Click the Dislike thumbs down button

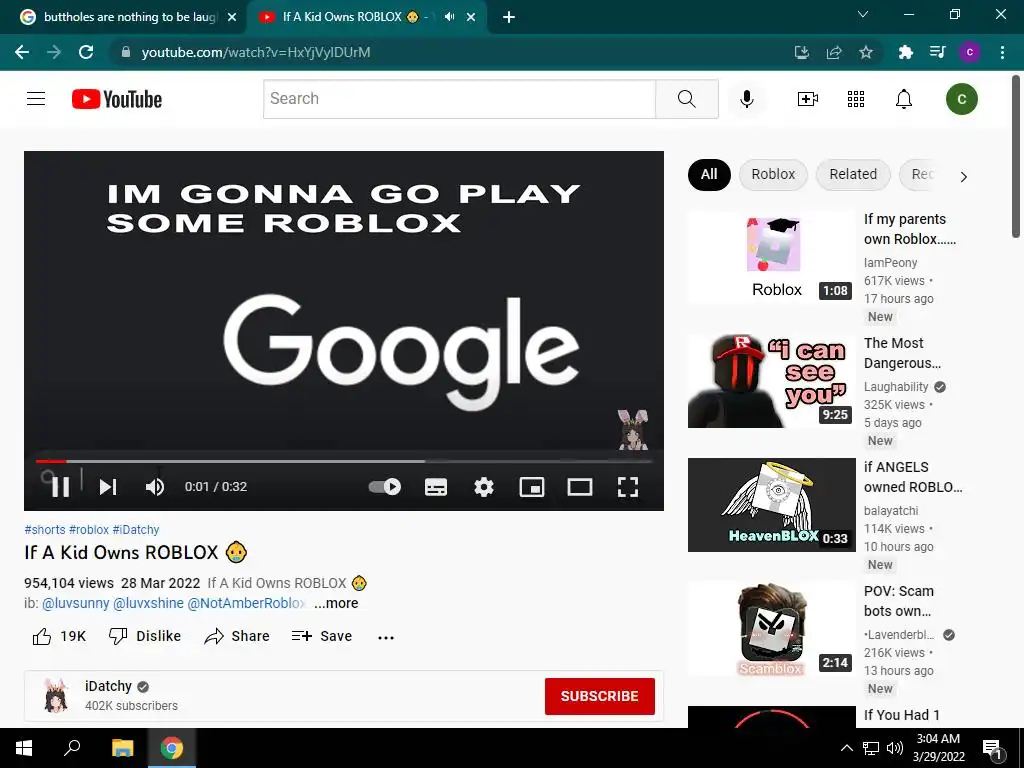pyautogui.click(x=144, y=636)
